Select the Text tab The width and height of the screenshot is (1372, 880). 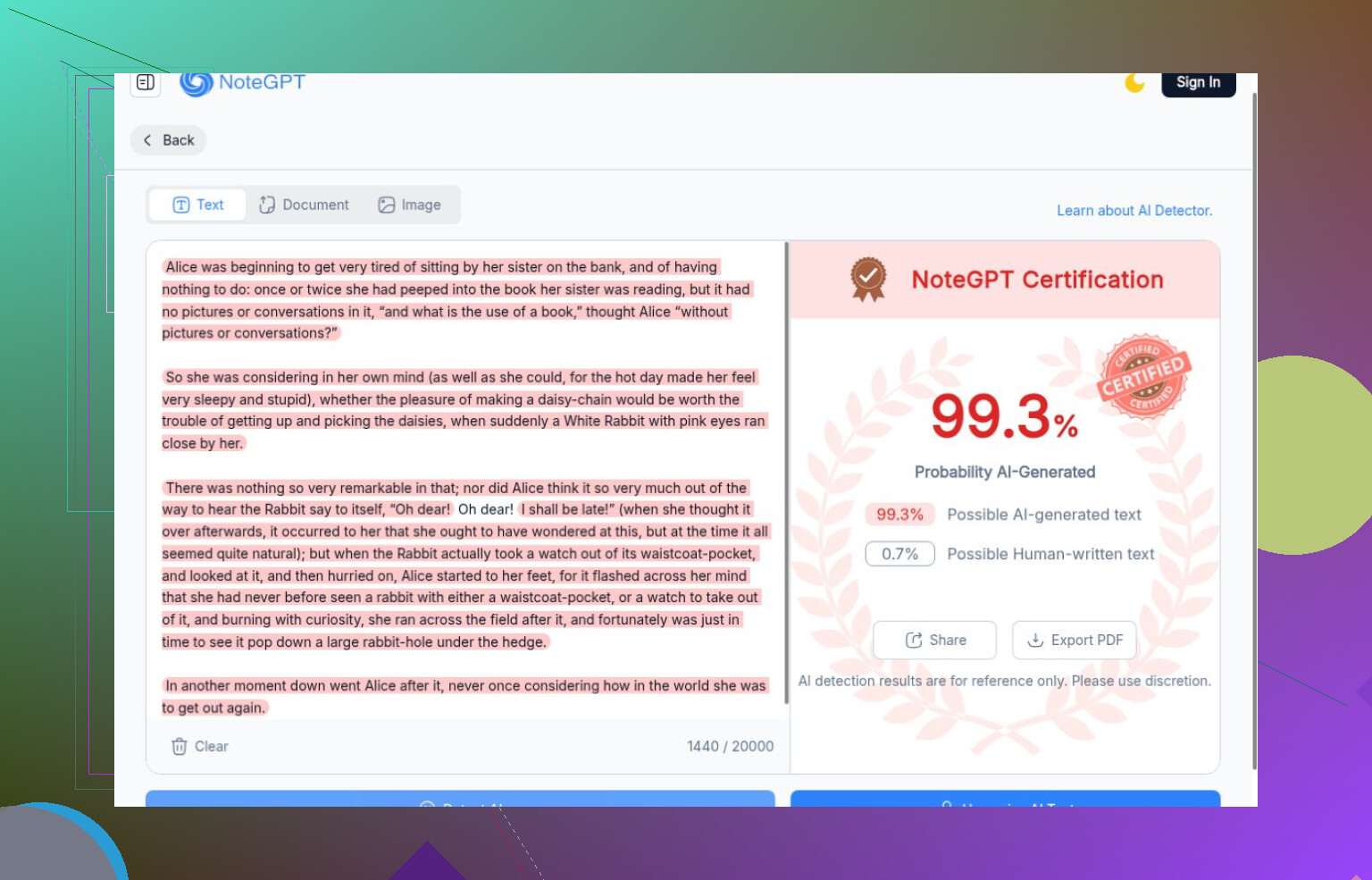click(x=198, y=205)
